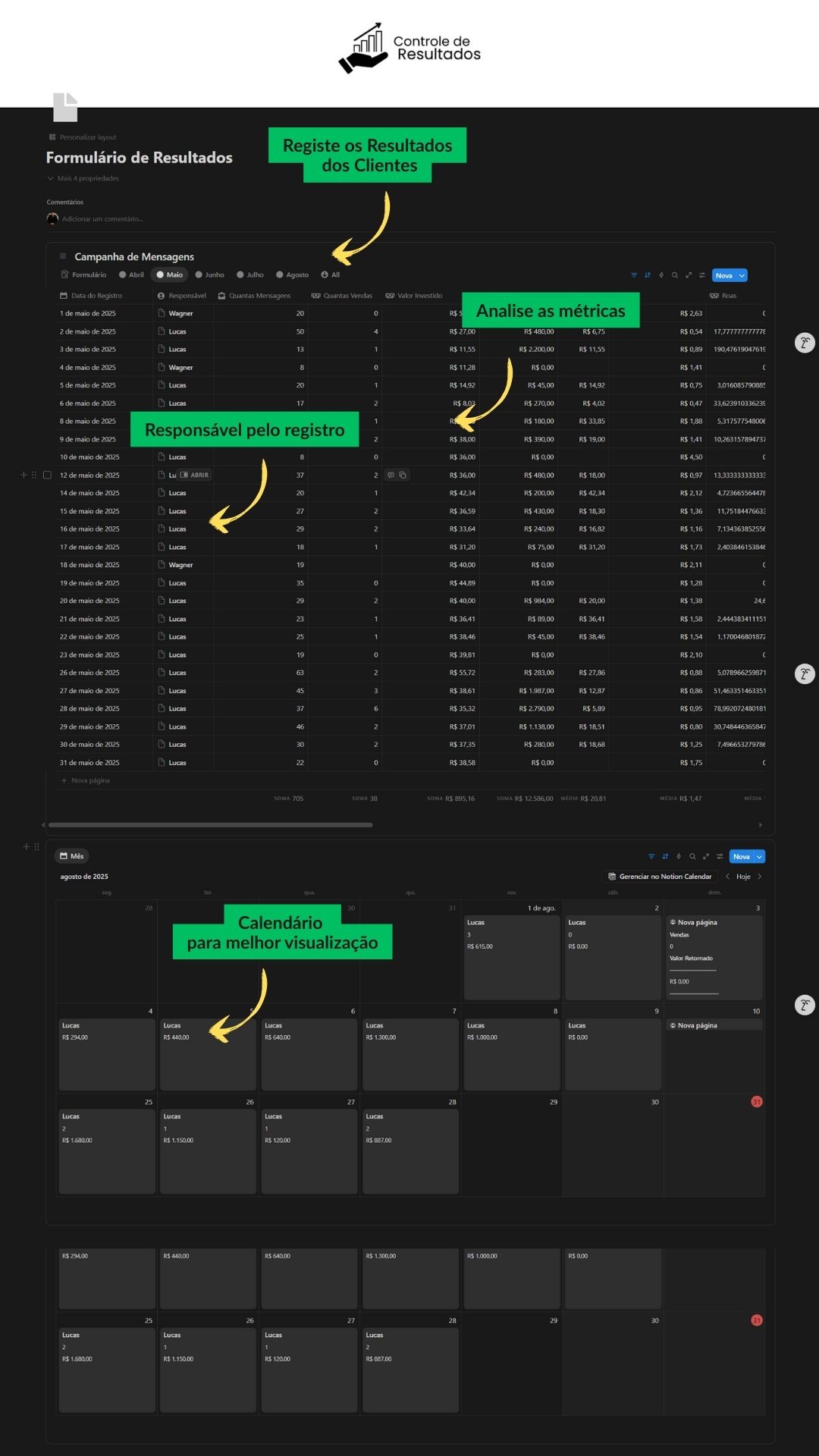Go to previous month with the left chevron

[728, 877]
